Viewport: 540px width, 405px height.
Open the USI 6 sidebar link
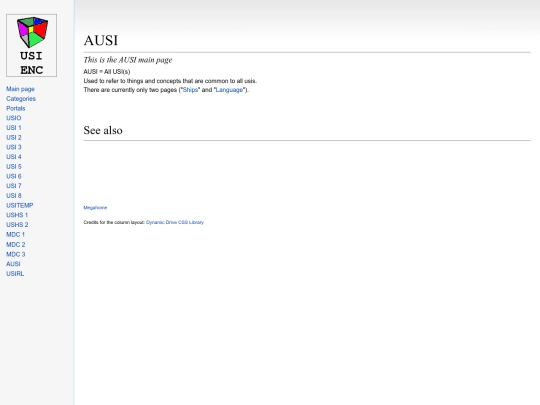tap(14, 176)
